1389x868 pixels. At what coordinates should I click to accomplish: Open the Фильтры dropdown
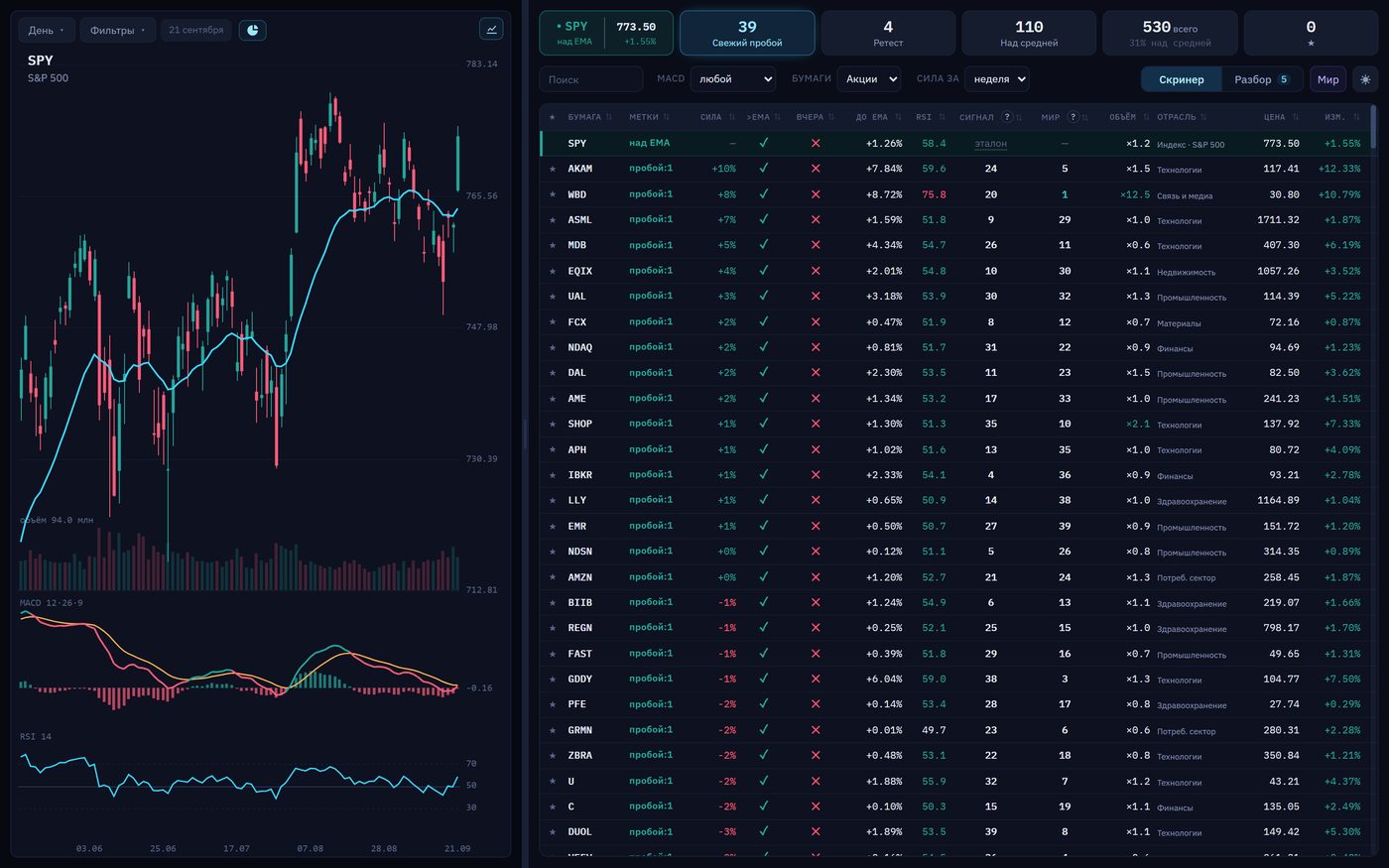(117, 30)
